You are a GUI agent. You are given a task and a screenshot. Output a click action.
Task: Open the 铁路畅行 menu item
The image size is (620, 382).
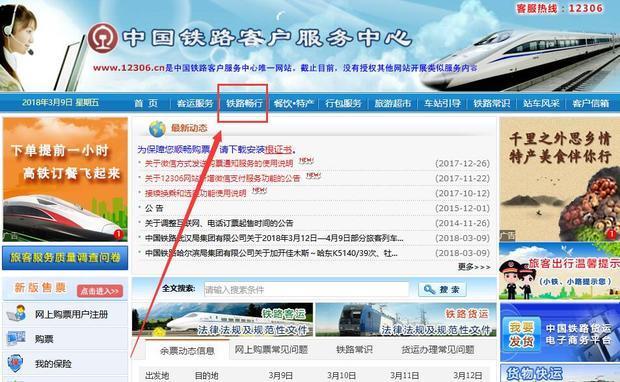(x=244, y=104)
